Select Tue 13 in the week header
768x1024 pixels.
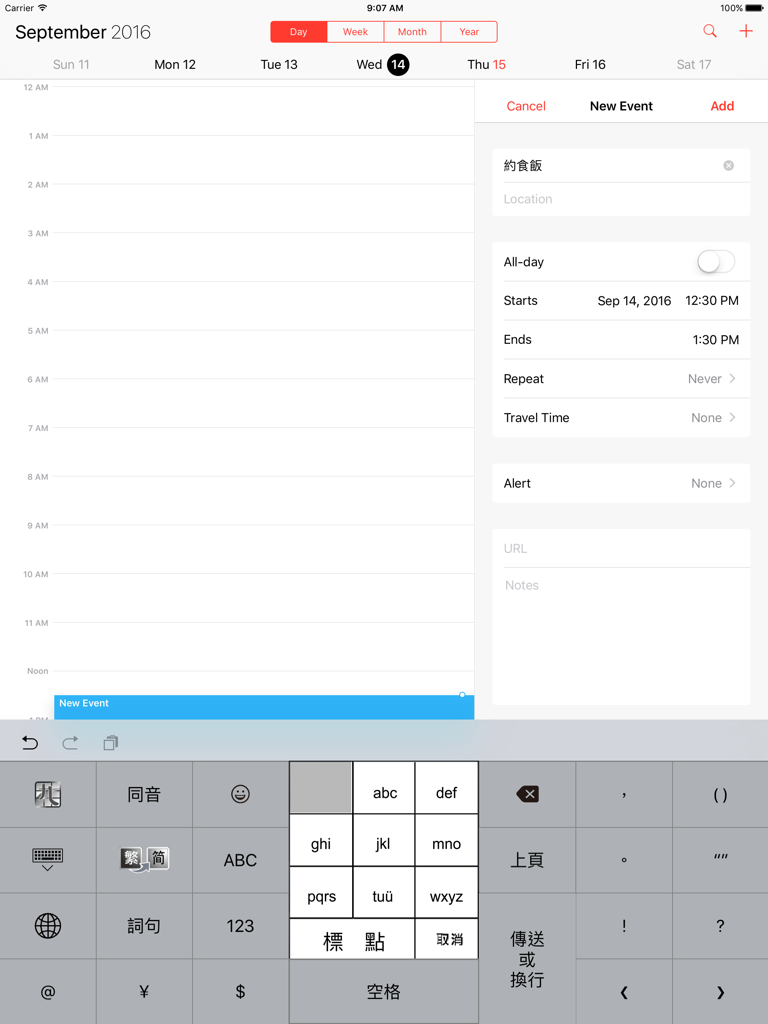[279, 65]
